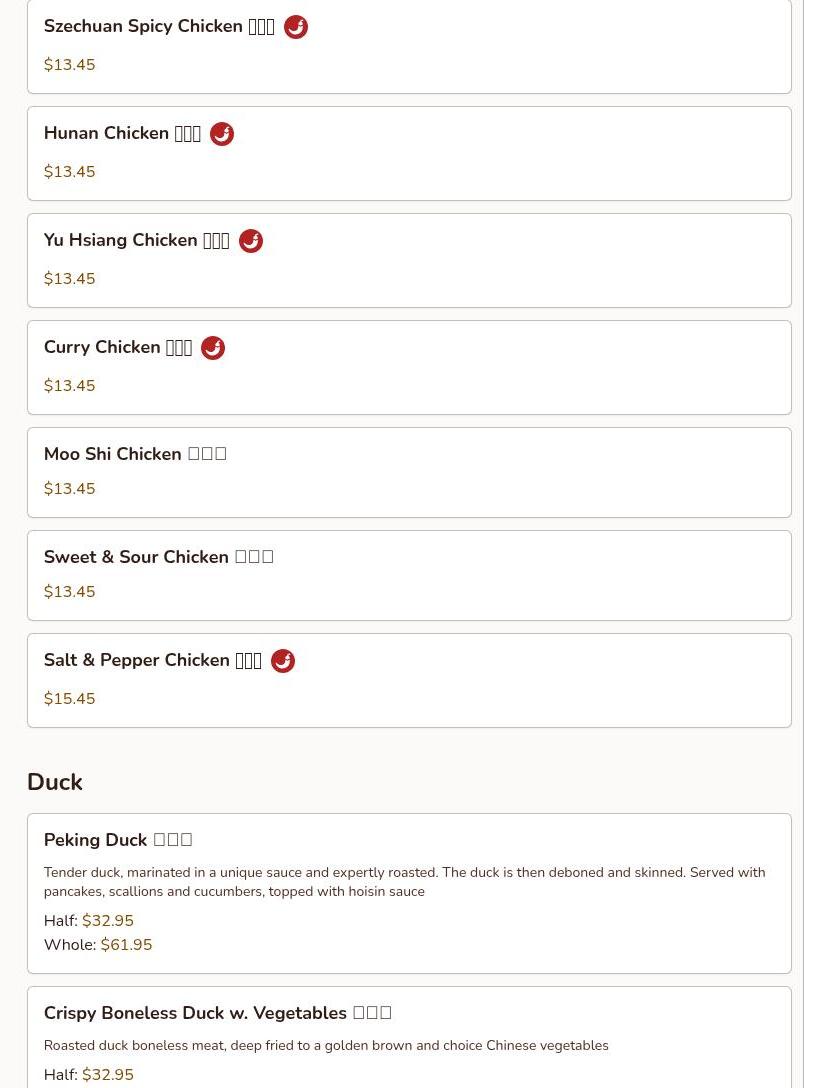The height and width of the screenshot is (1088, 824).
Task: Click the Duck section heading
Action: (55, 782)
